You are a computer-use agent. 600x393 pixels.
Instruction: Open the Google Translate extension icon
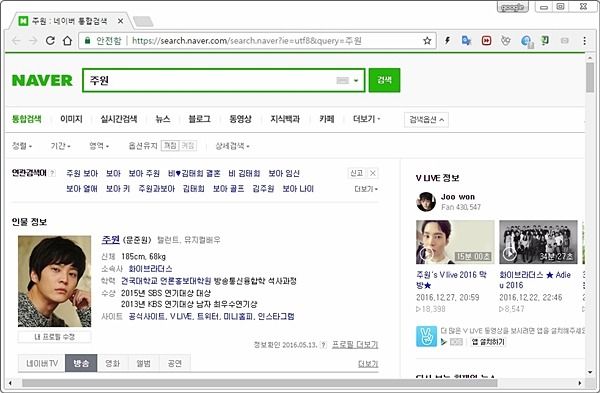(x=466, y=40)
